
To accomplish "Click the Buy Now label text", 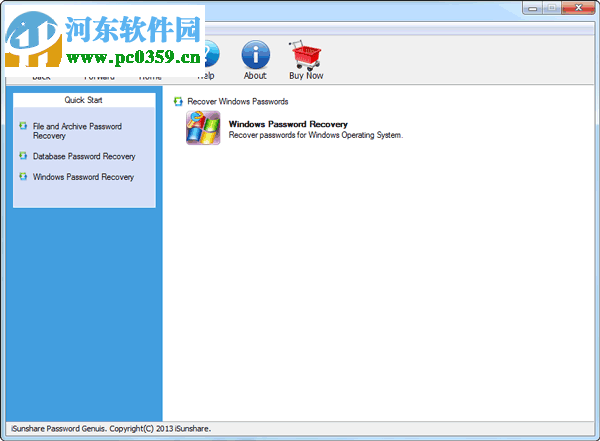I will click(x=306, y=76).
